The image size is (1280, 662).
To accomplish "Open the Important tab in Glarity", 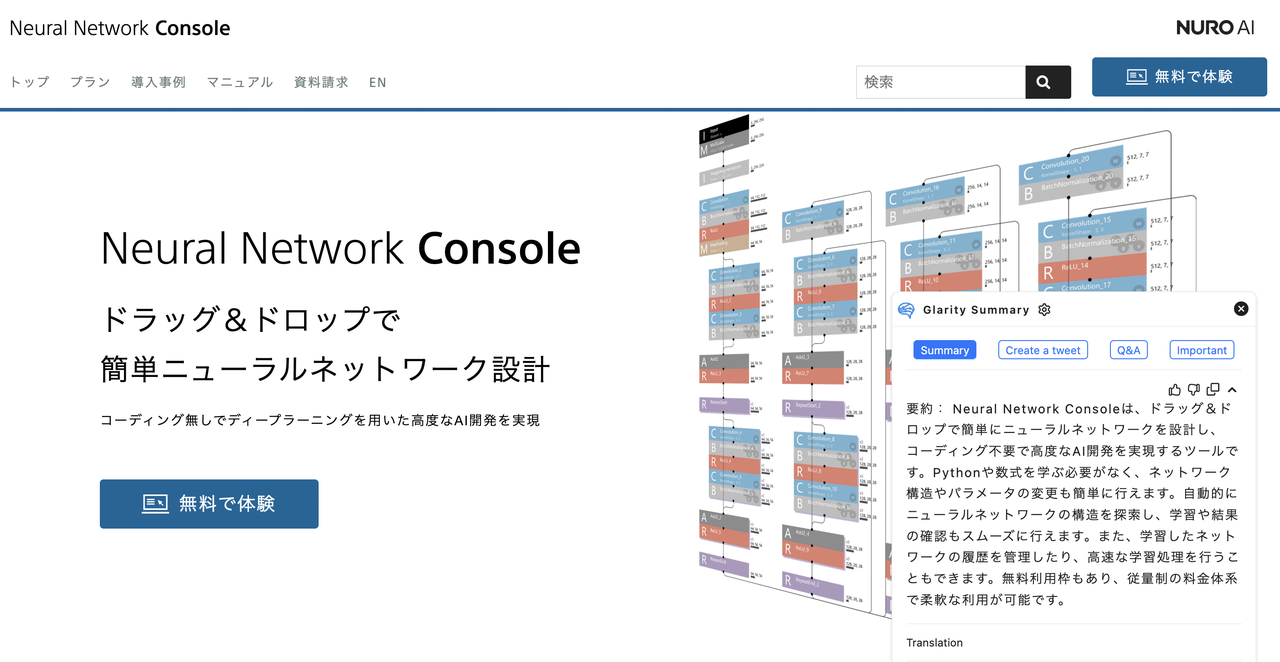I will click(1202, 350).
